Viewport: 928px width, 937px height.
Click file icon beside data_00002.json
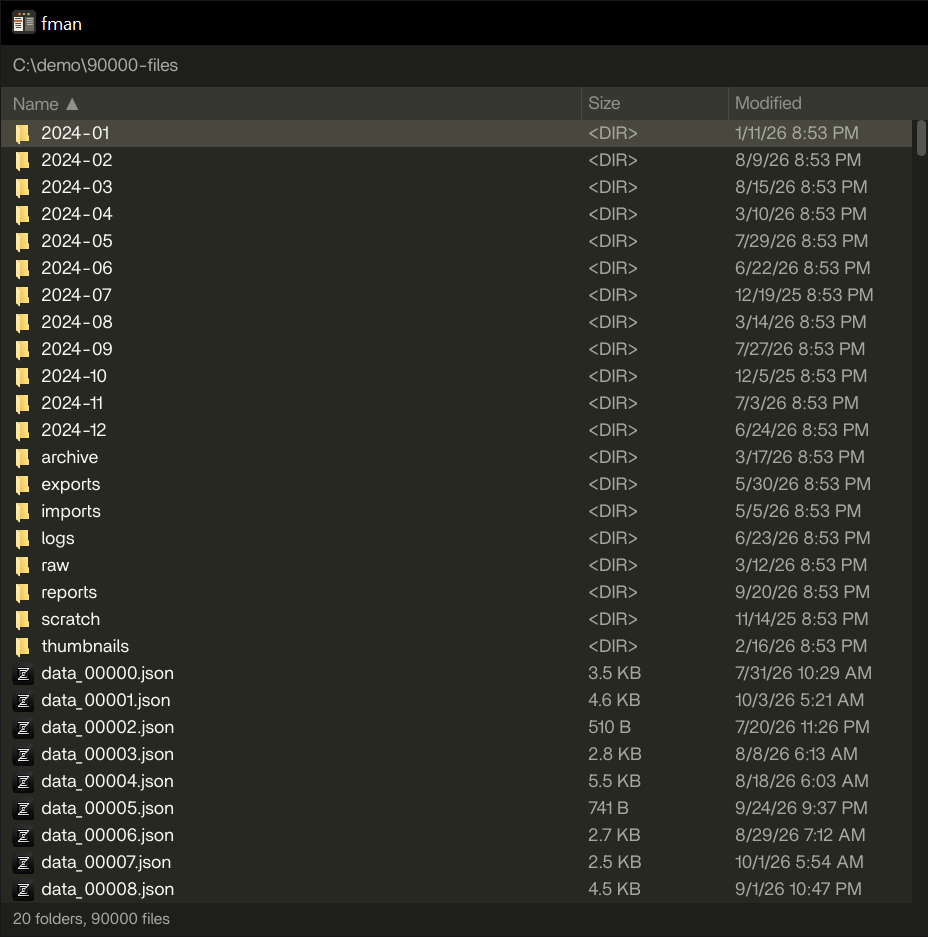(x=23, y=727)
